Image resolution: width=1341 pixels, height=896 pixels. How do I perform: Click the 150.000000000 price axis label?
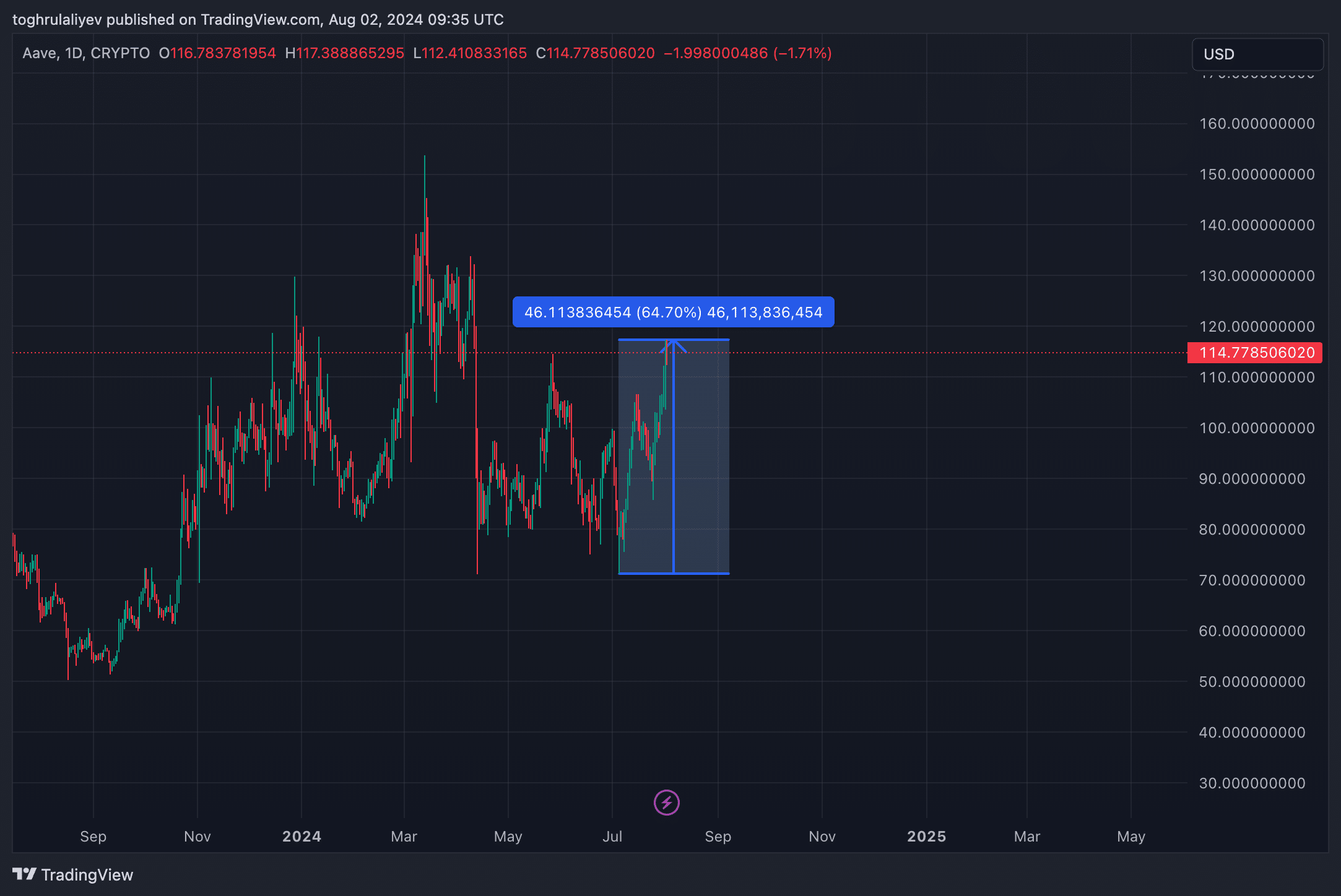(1257, 174)
